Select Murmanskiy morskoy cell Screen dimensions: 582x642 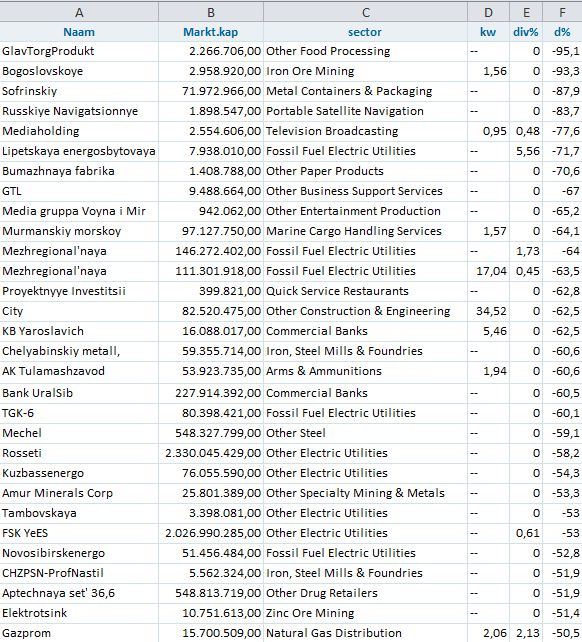tap(79, 231)
